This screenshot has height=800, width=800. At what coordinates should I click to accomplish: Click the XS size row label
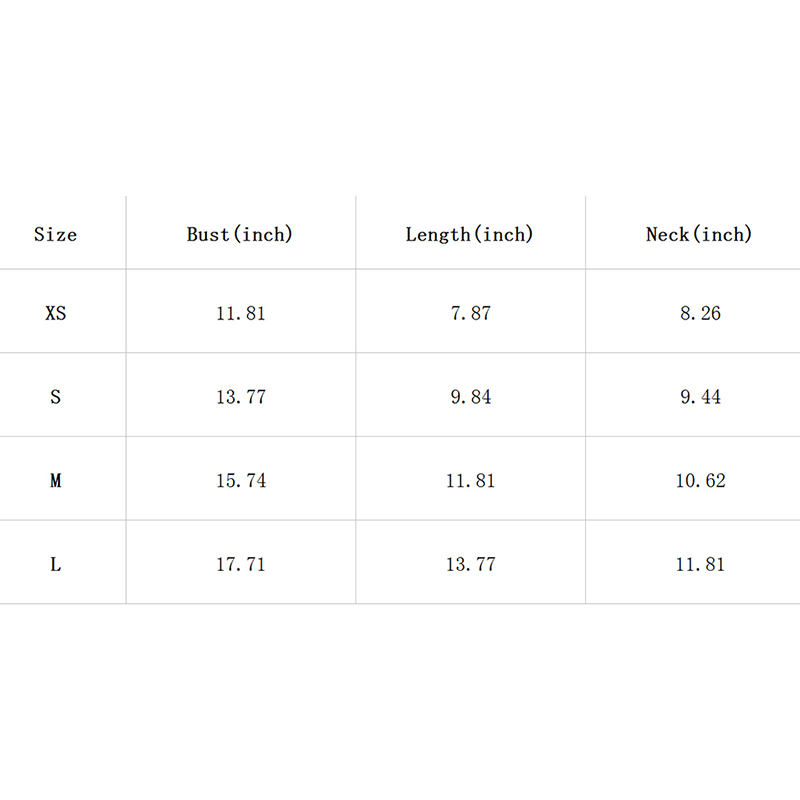coord(55,313)
